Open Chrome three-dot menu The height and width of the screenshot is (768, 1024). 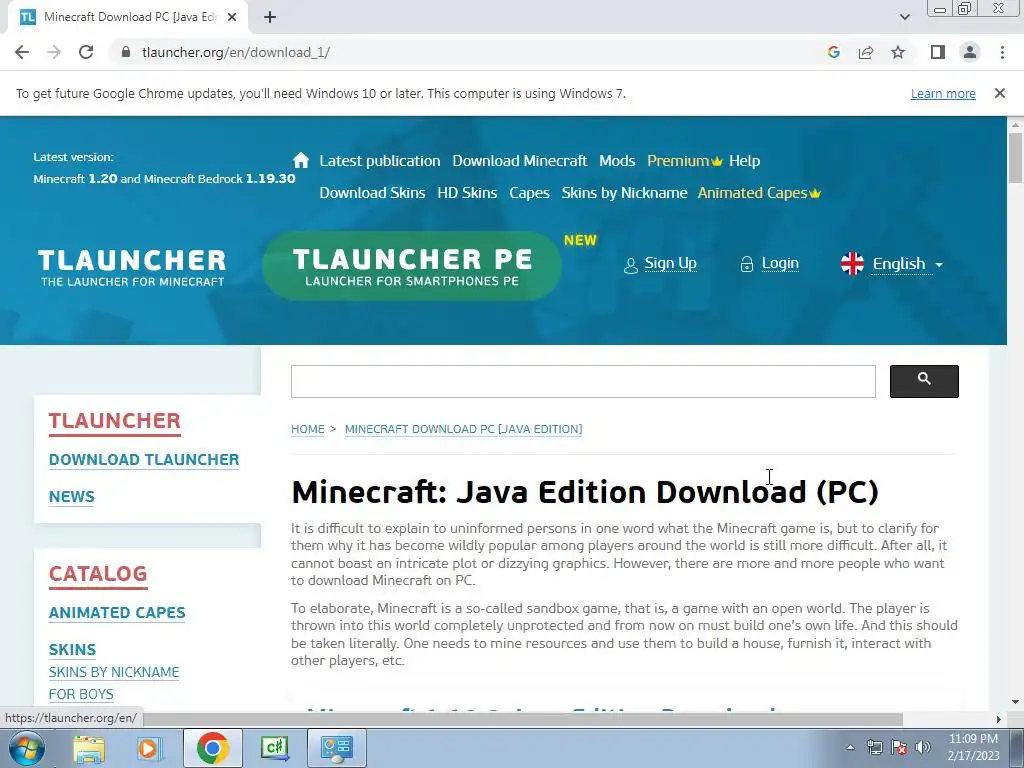point(1002,52)
